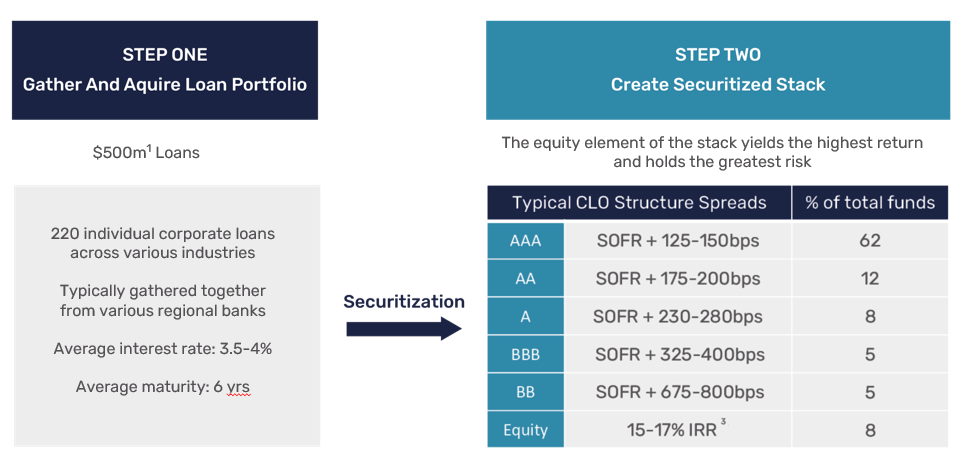Select the AA tranche label cell

pos(525,279)
